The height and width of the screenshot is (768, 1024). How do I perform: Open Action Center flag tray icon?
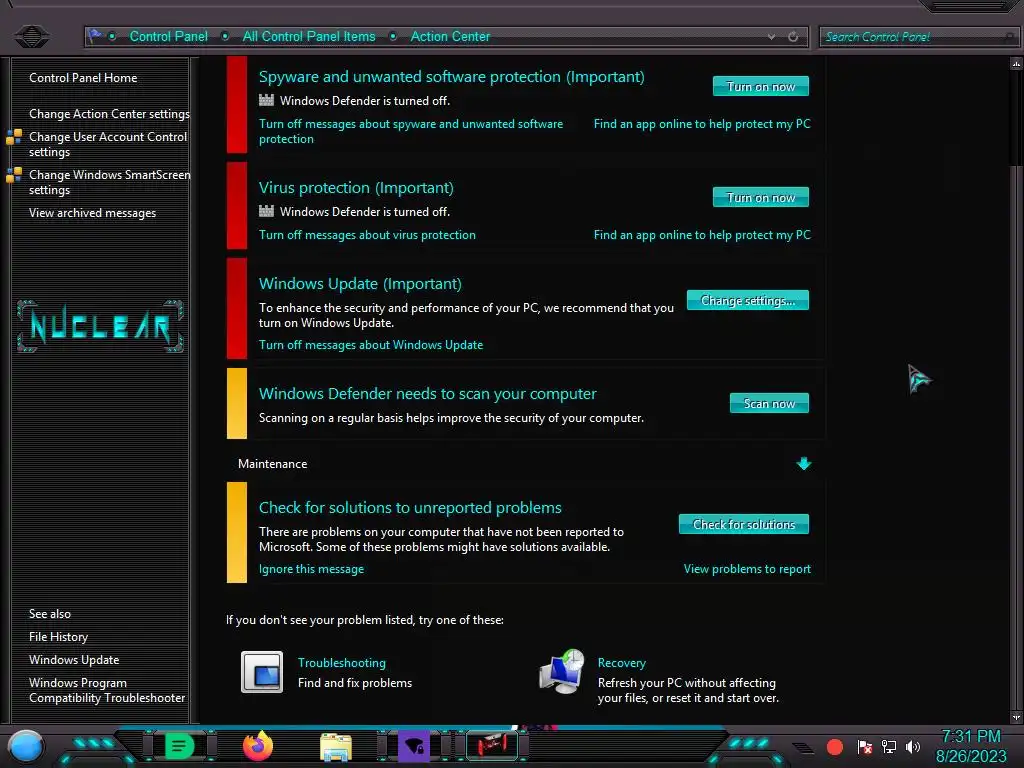tap(865, 747)
